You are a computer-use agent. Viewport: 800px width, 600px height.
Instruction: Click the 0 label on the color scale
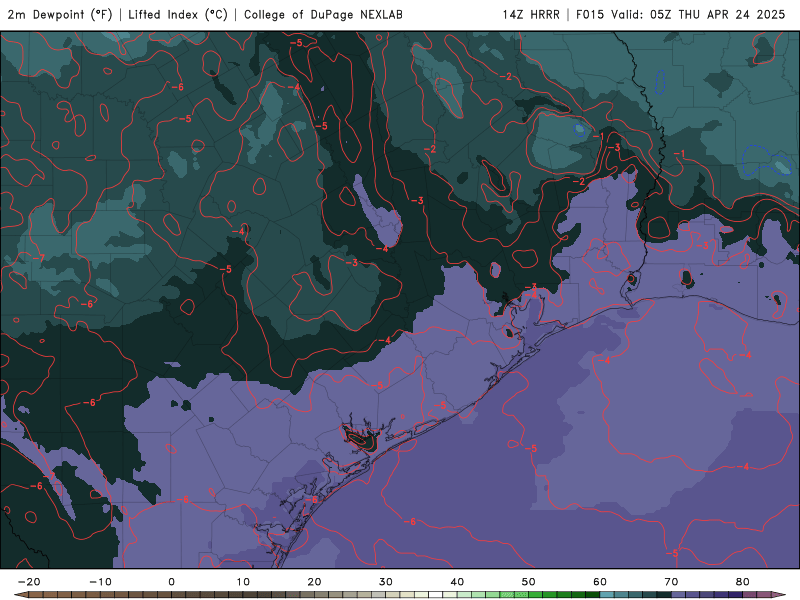[171, 582]
